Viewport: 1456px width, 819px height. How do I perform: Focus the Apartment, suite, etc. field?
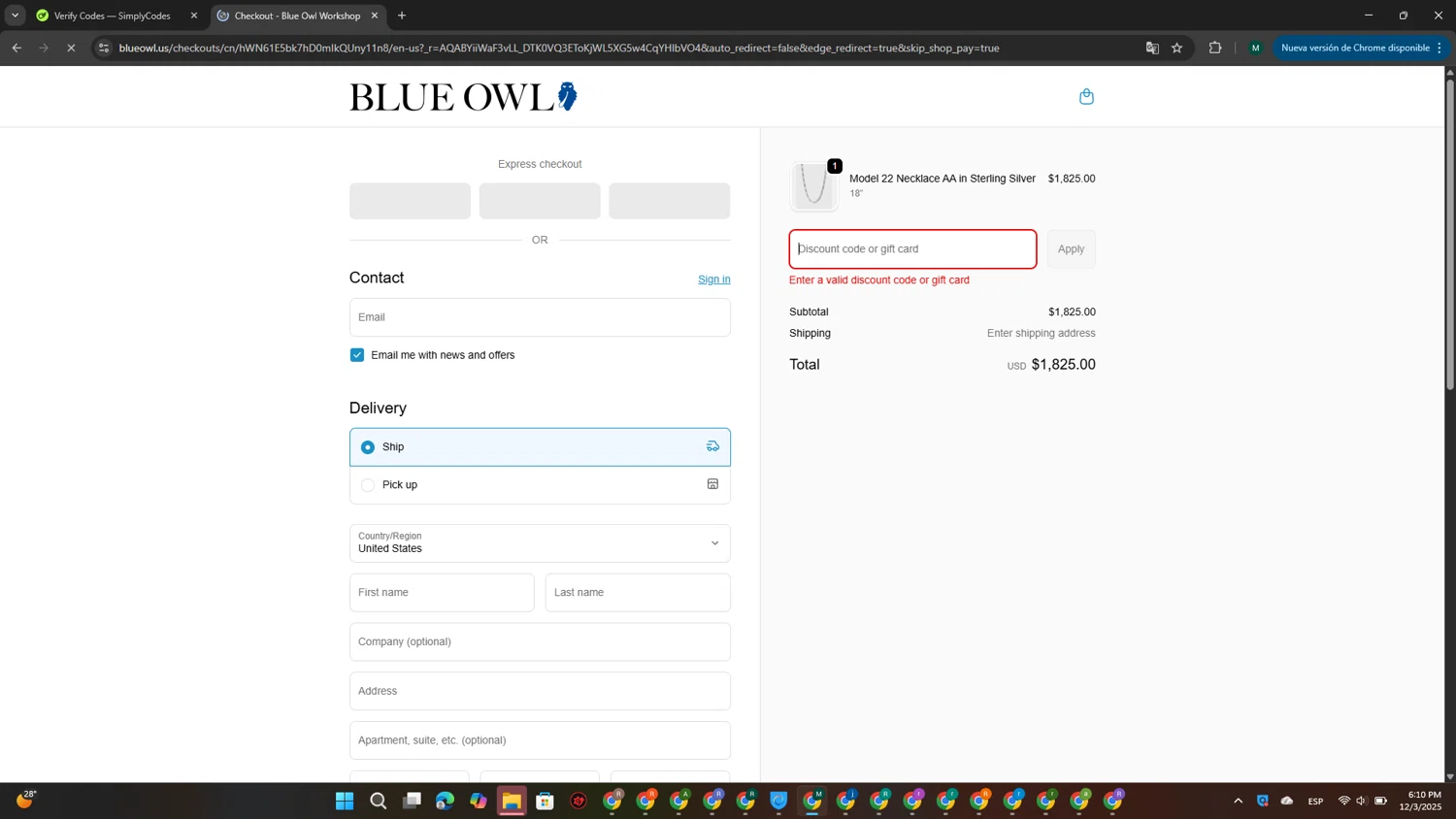pyautogui.click(x=540, y=740)
